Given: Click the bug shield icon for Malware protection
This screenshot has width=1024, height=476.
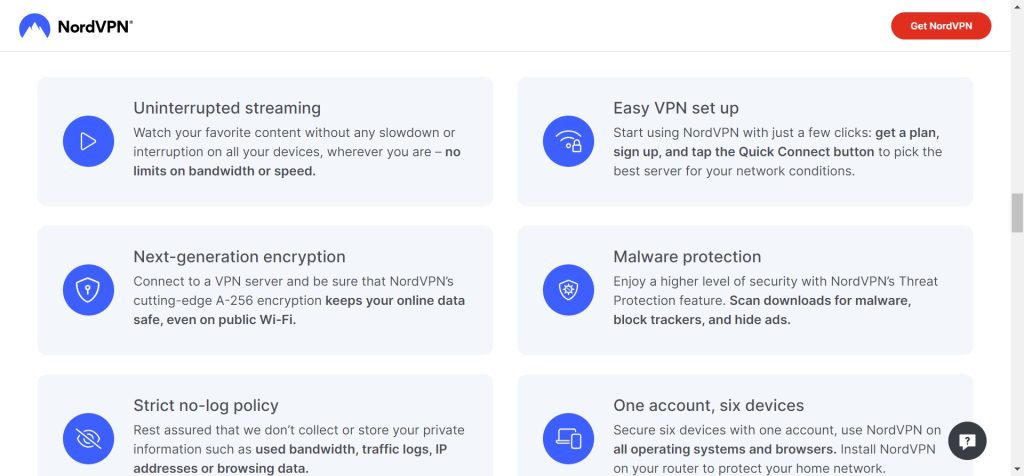Looking at the screenshot, I should 568,290.
